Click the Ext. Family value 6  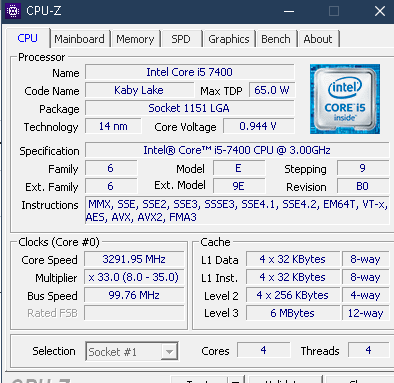click(x=111, y=186)
